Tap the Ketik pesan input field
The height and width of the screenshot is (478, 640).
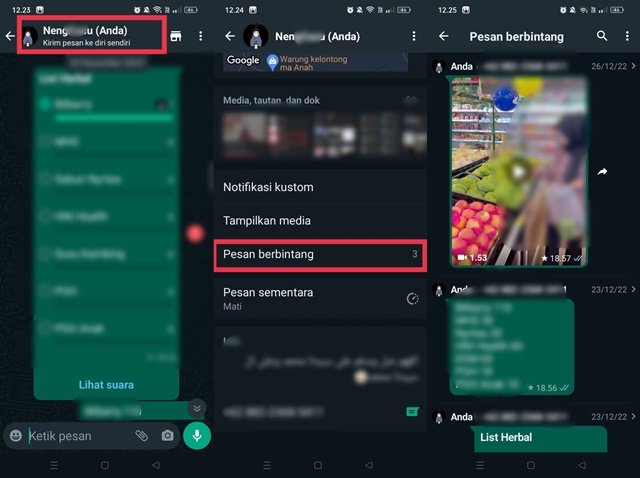coord(80,436)
